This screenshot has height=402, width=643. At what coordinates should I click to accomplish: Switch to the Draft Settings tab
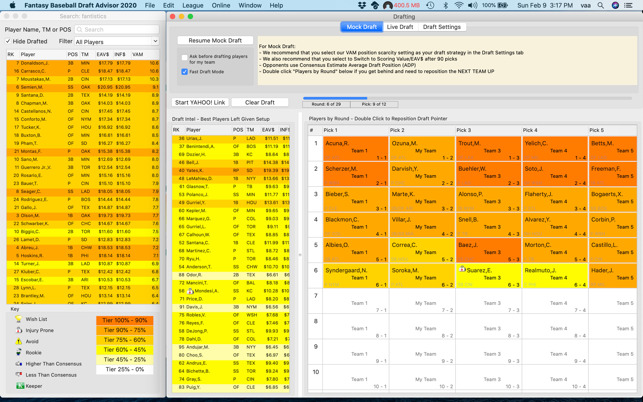click(x=442, y=27)
